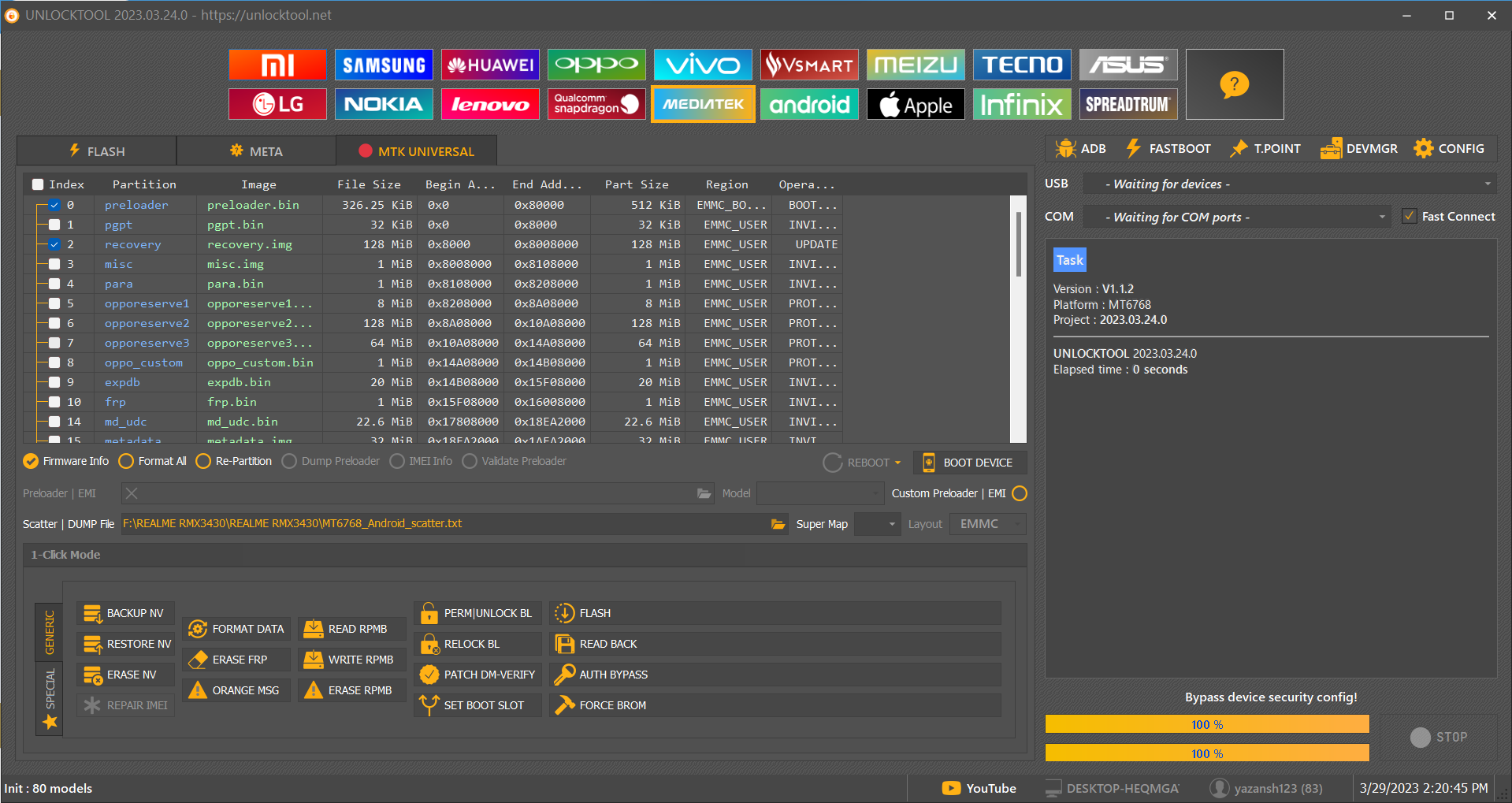The image size is (1512, 803).
Task: Open CONFIG gear settings
Action: [x=1449, y=148]
